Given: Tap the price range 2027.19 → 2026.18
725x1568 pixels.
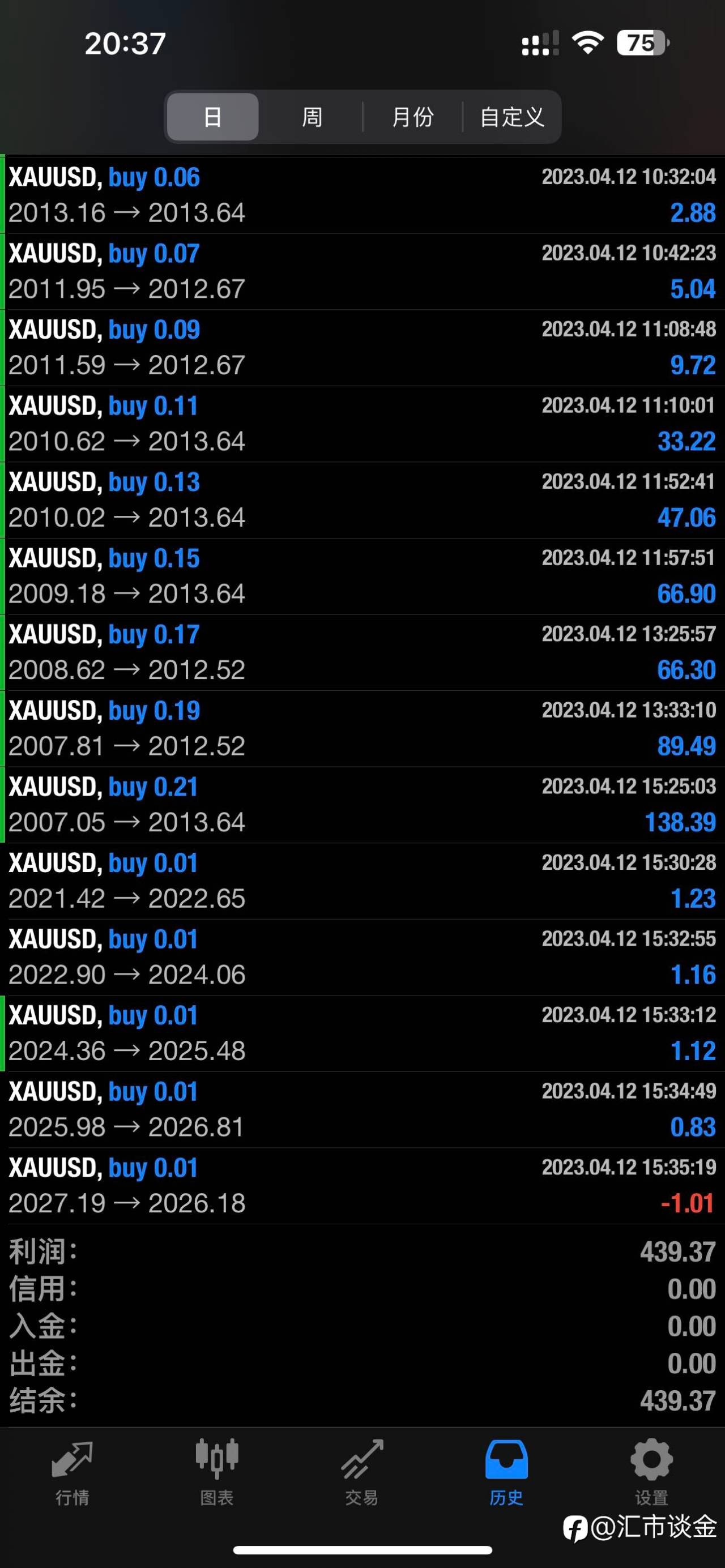Looking at the screenshot, I should click(127, 1203).
